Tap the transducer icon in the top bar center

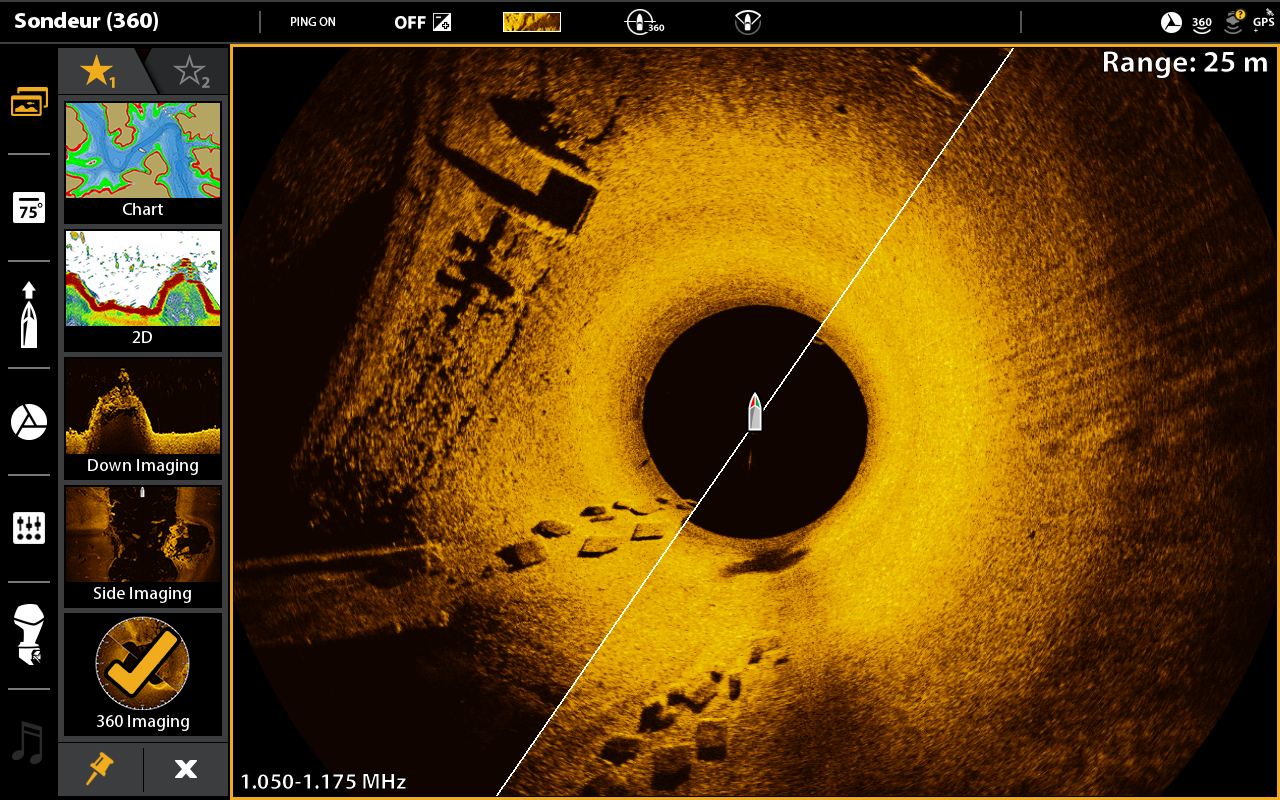(x=746, y=22)
